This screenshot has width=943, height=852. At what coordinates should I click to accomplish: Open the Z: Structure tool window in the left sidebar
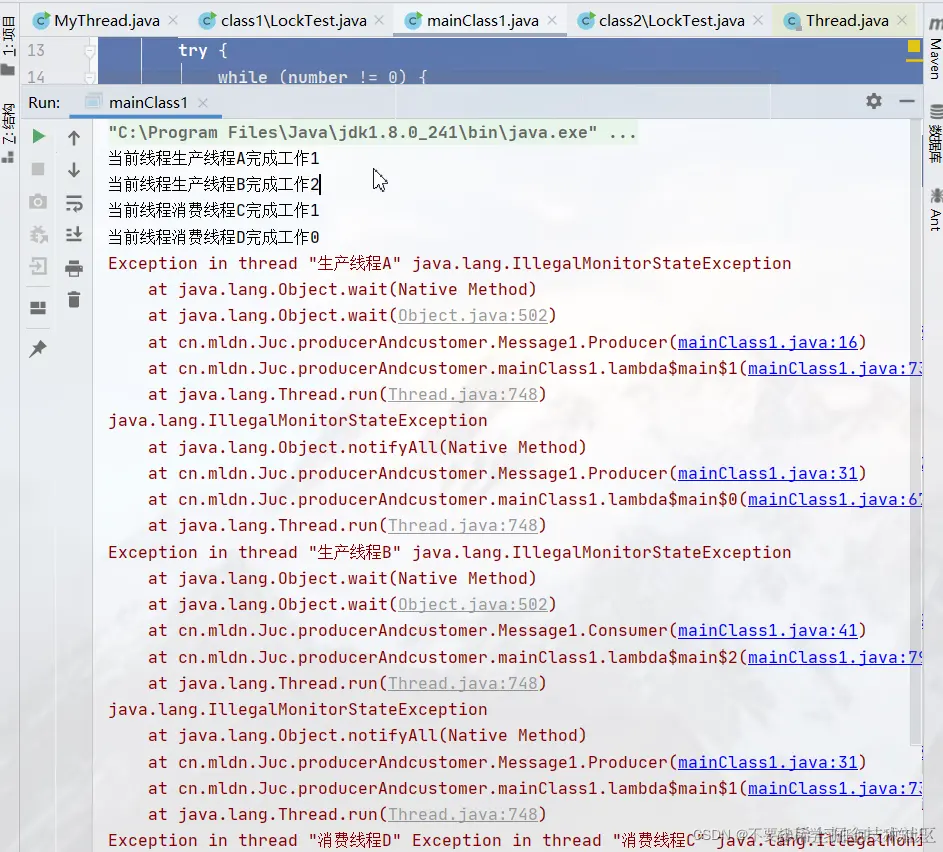pos(8,132)
